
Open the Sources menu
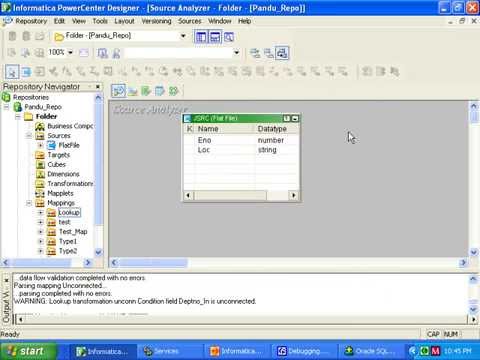(190, 21)
